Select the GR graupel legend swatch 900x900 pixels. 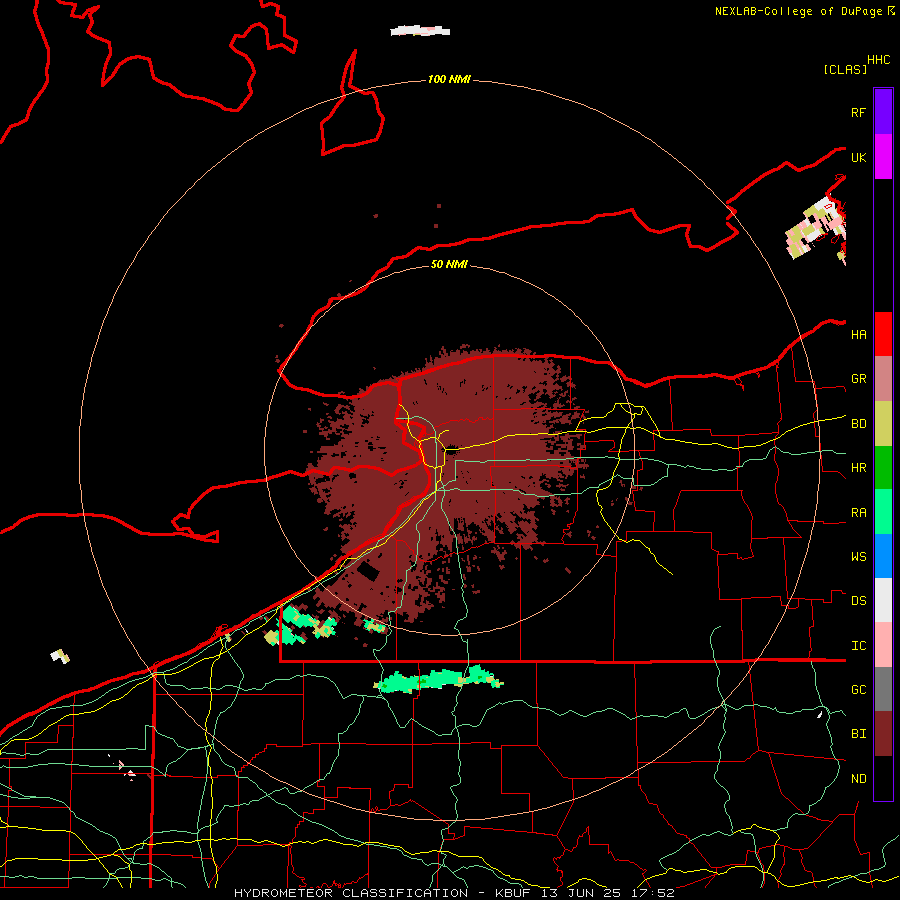pyautogui.click(x=883, y=378)
